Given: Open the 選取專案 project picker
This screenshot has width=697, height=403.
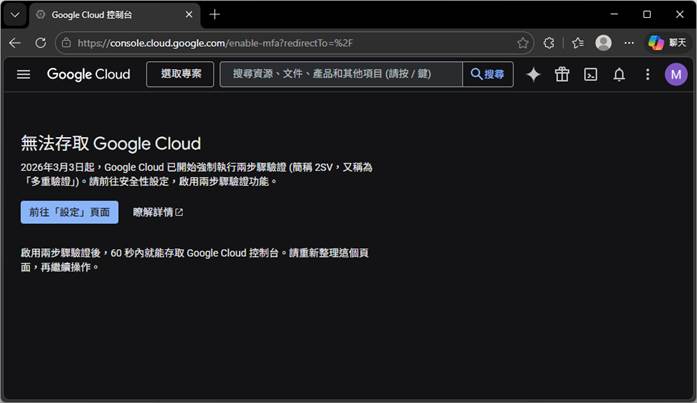Looking at the screenshot, I should 180,75.
